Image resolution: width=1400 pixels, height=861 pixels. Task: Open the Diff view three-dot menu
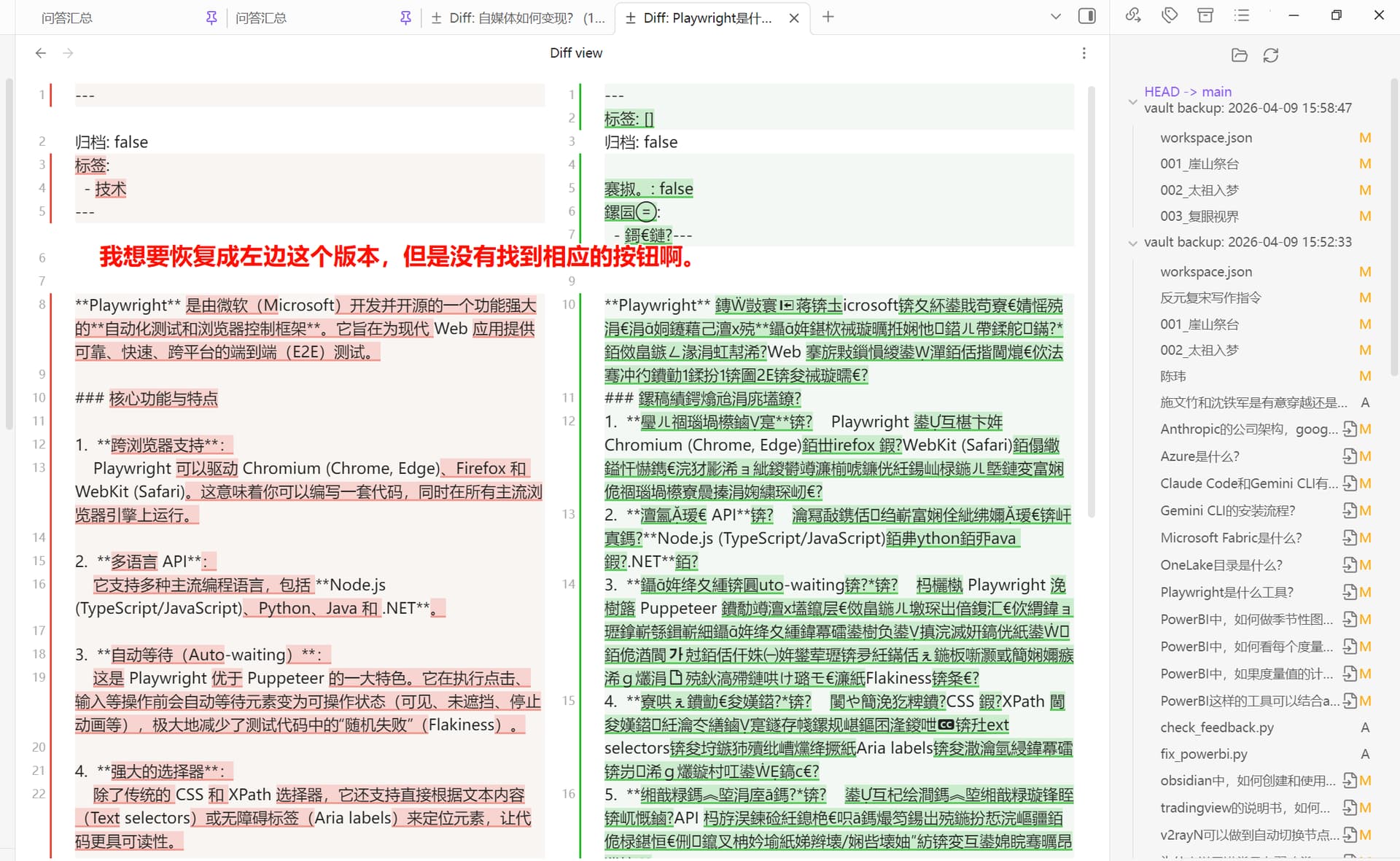coord(1084,53)
